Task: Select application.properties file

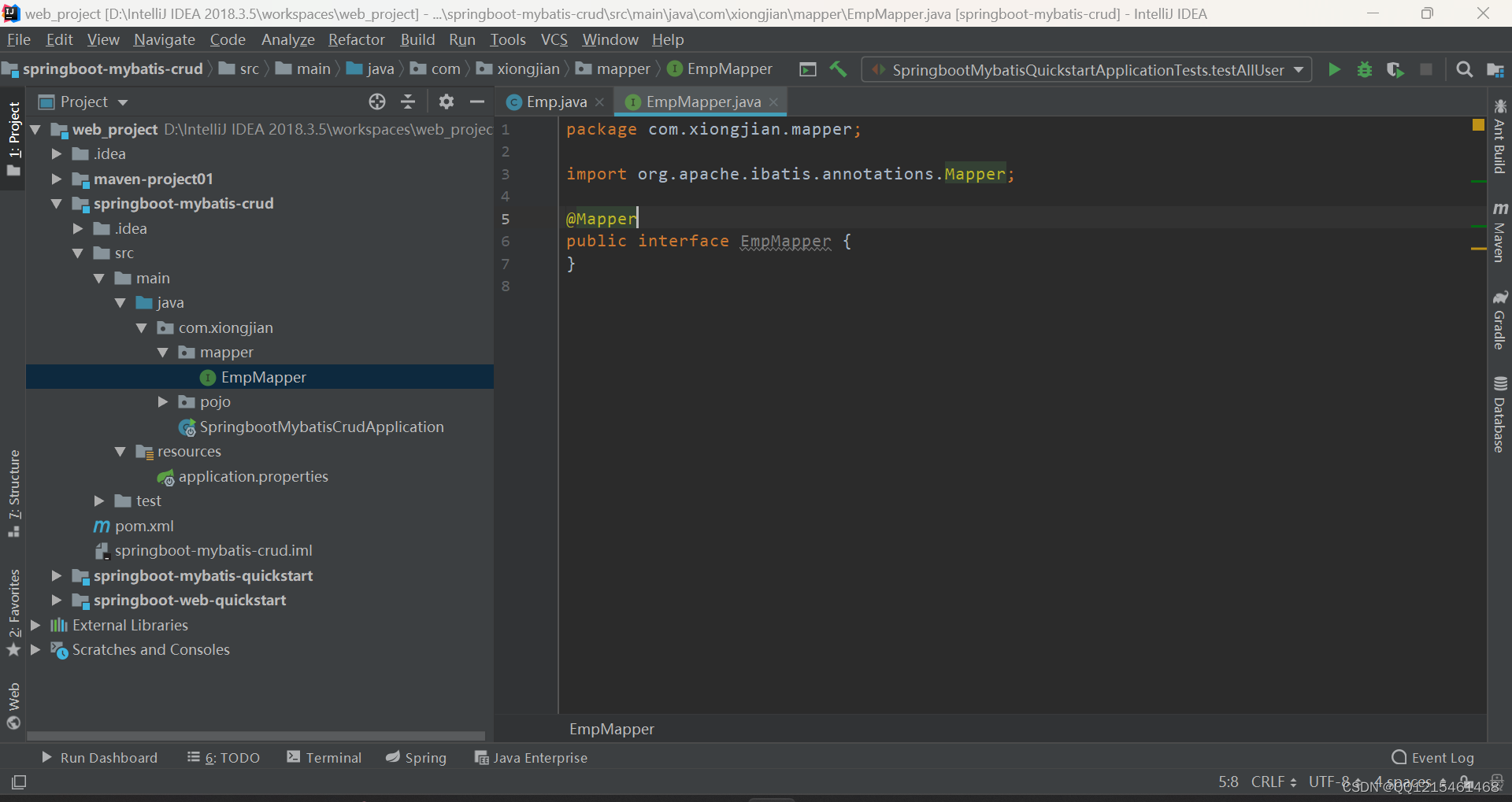Action: coord(253,476)
